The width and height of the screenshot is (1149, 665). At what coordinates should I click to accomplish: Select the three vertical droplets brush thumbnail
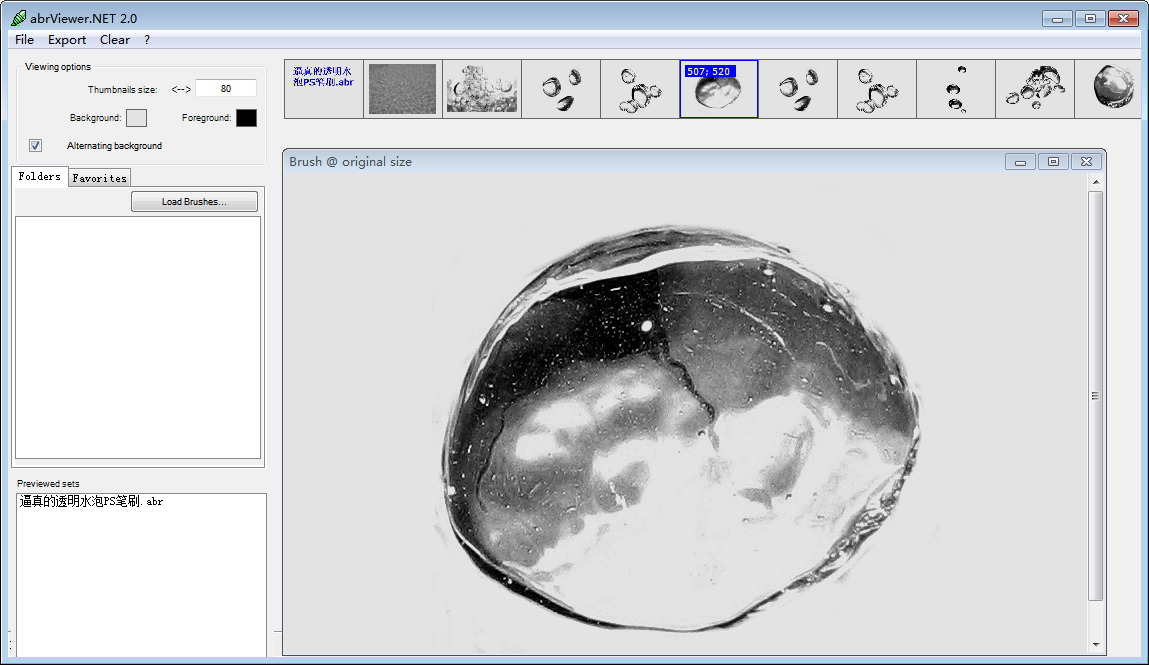point(956,89)
